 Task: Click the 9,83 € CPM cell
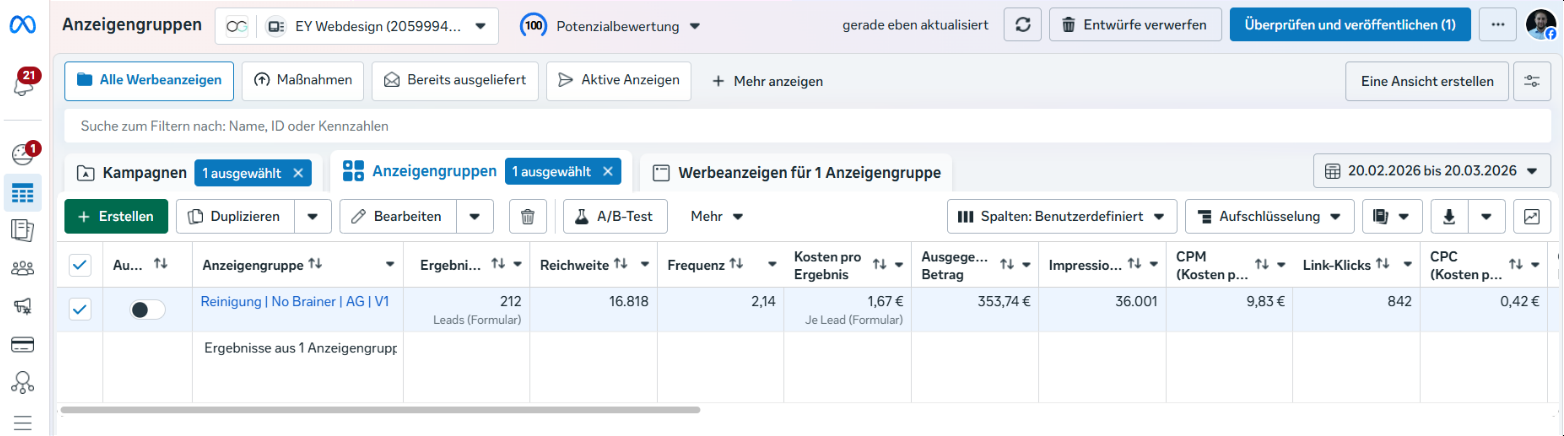[x=1229, y=310]
